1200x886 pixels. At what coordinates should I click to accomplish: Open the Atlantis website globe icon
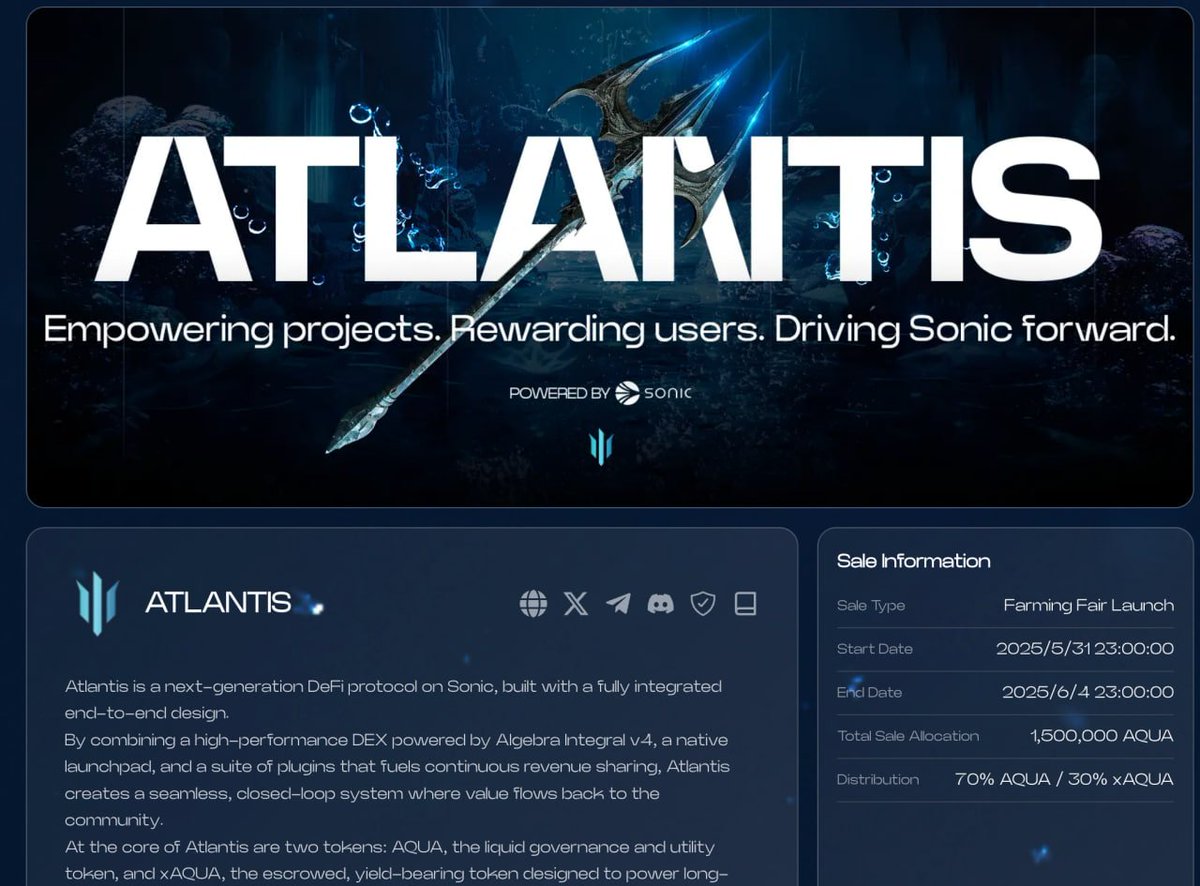tap(534, 603)
